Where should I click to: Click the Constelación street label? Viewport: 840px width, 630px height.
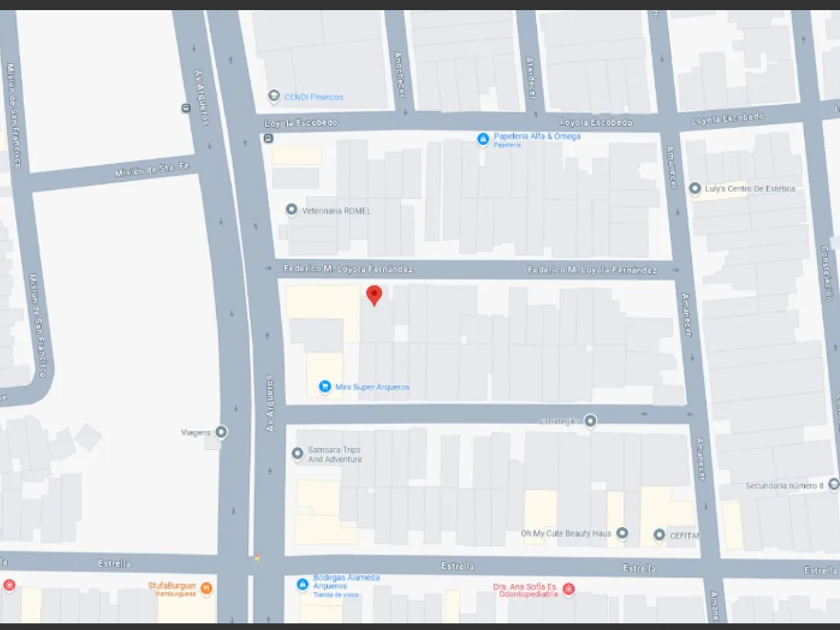click(827, 273)
